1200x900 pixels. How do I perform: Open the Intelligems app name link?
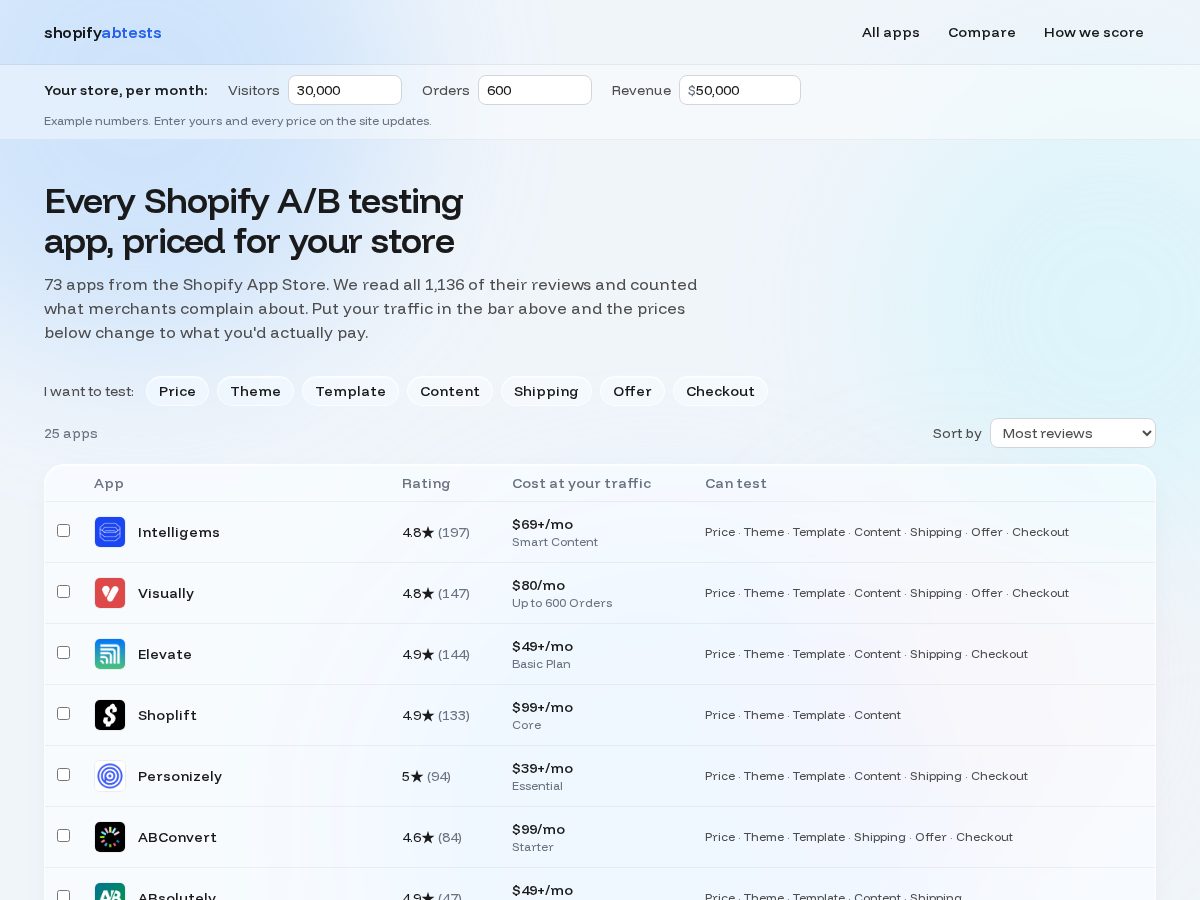[x=179, y=532]
